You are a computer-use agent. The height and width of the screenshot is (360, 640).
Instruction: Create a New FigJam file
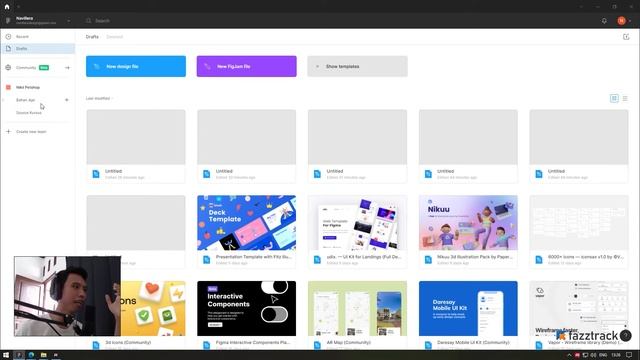(247, 66)
